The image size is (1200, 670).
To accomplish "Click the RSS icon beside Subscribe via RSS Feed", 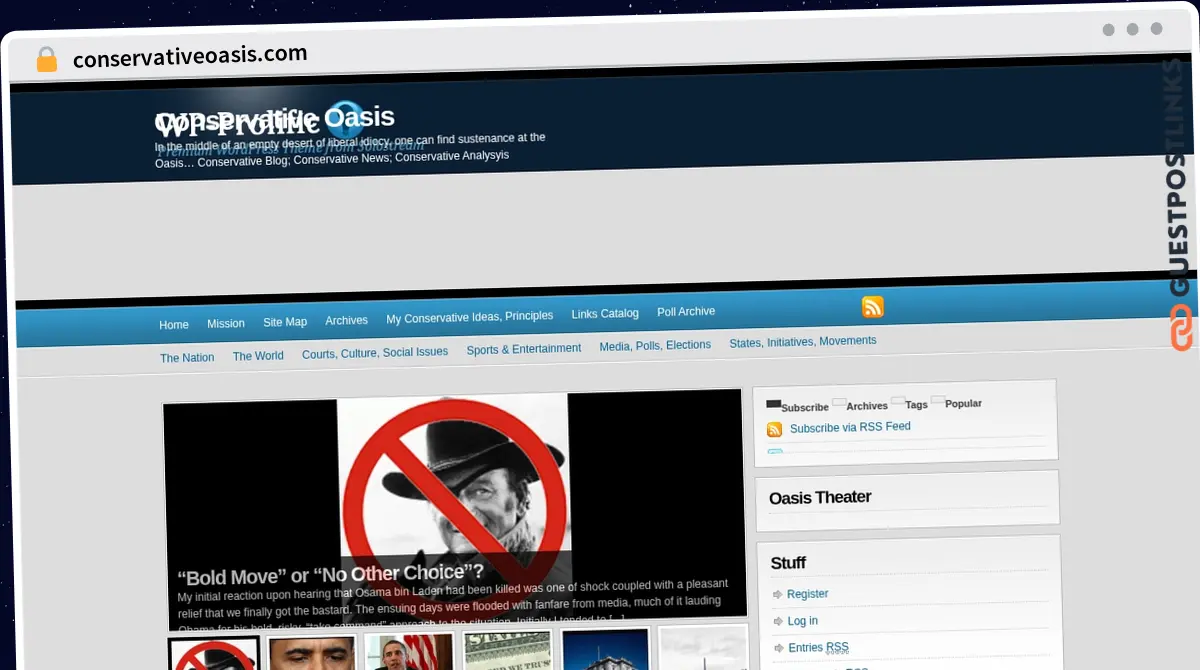I will click(x=774, y=430).
